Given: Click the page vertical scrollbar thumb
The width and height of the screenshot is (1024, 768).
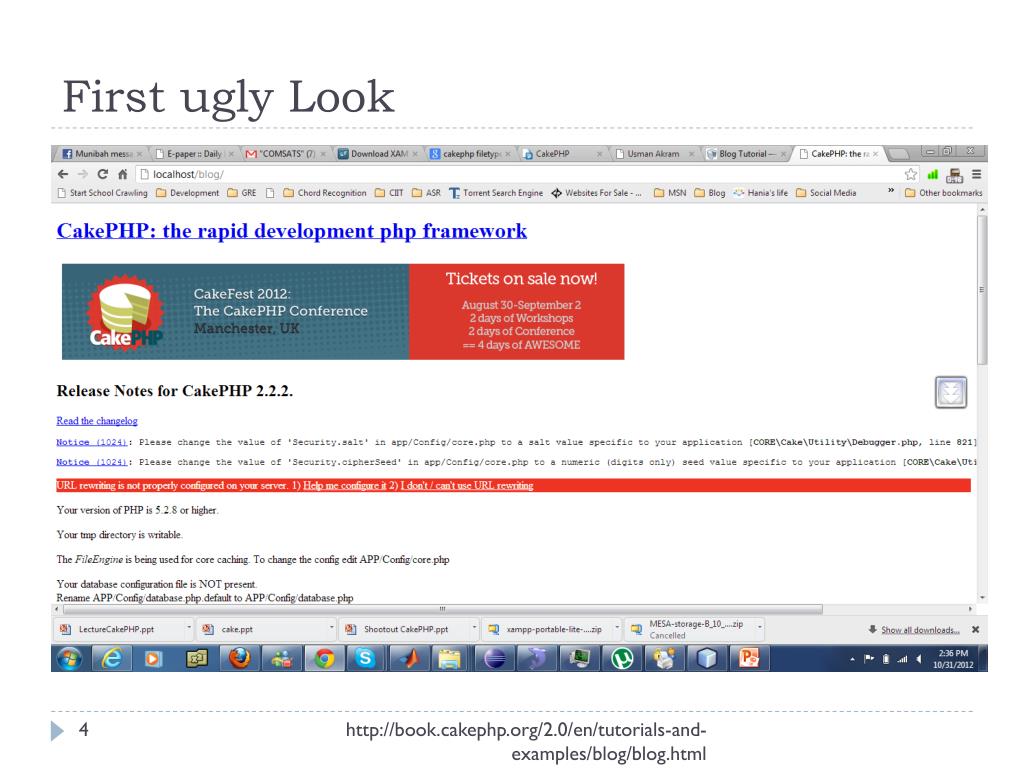Looking at the screenshot, I should [982, 291].
